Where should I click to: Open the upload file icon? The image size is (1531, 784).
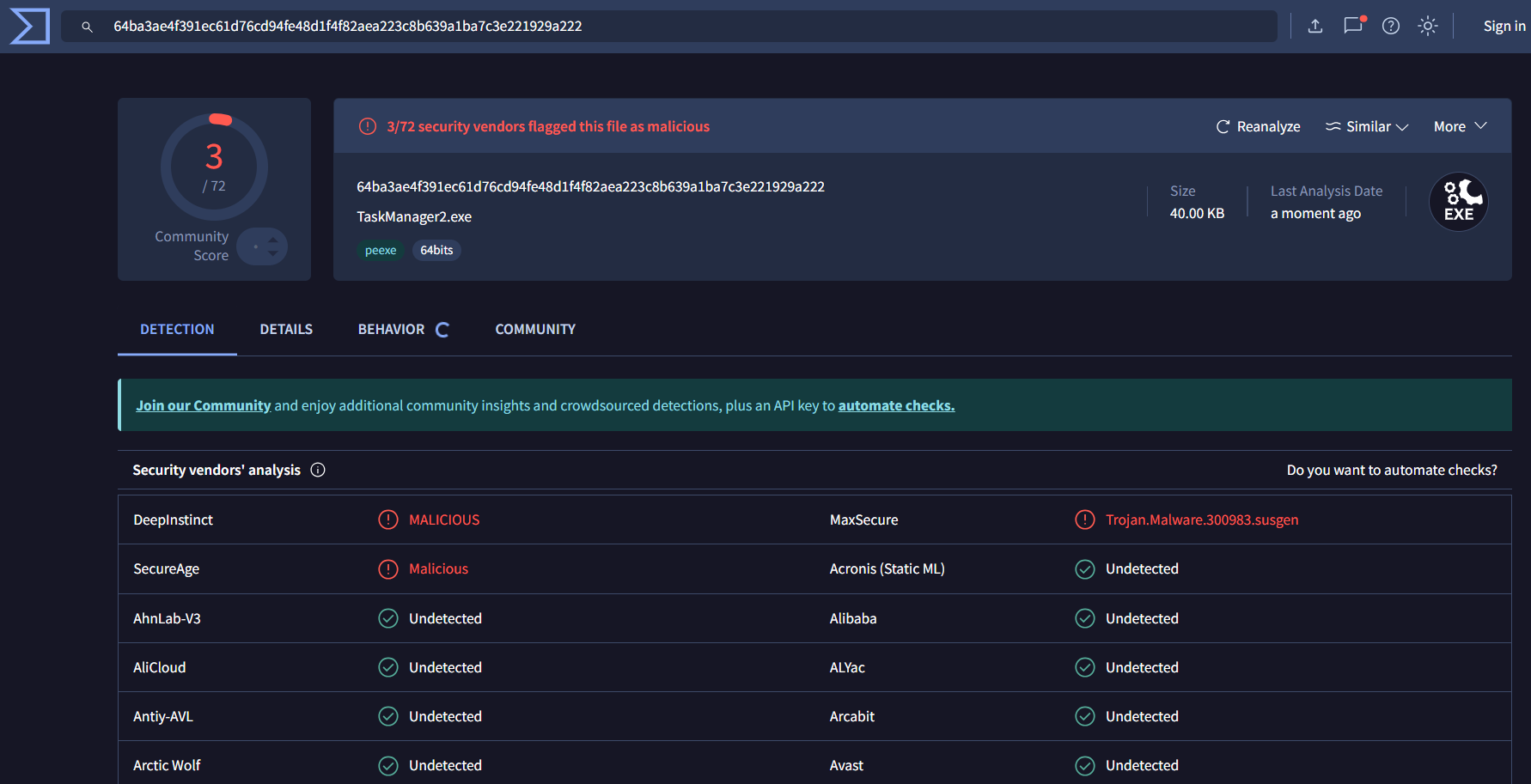coord(1315,26)
